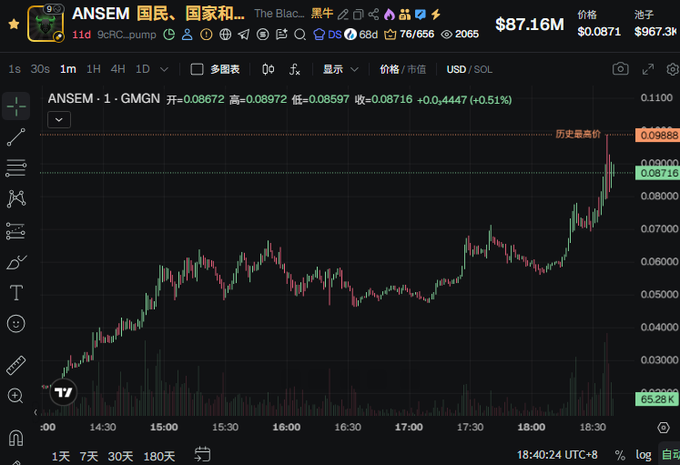Switch chart to 市值 market cap mode
This screenshot has width=680, height=465.
416,69
